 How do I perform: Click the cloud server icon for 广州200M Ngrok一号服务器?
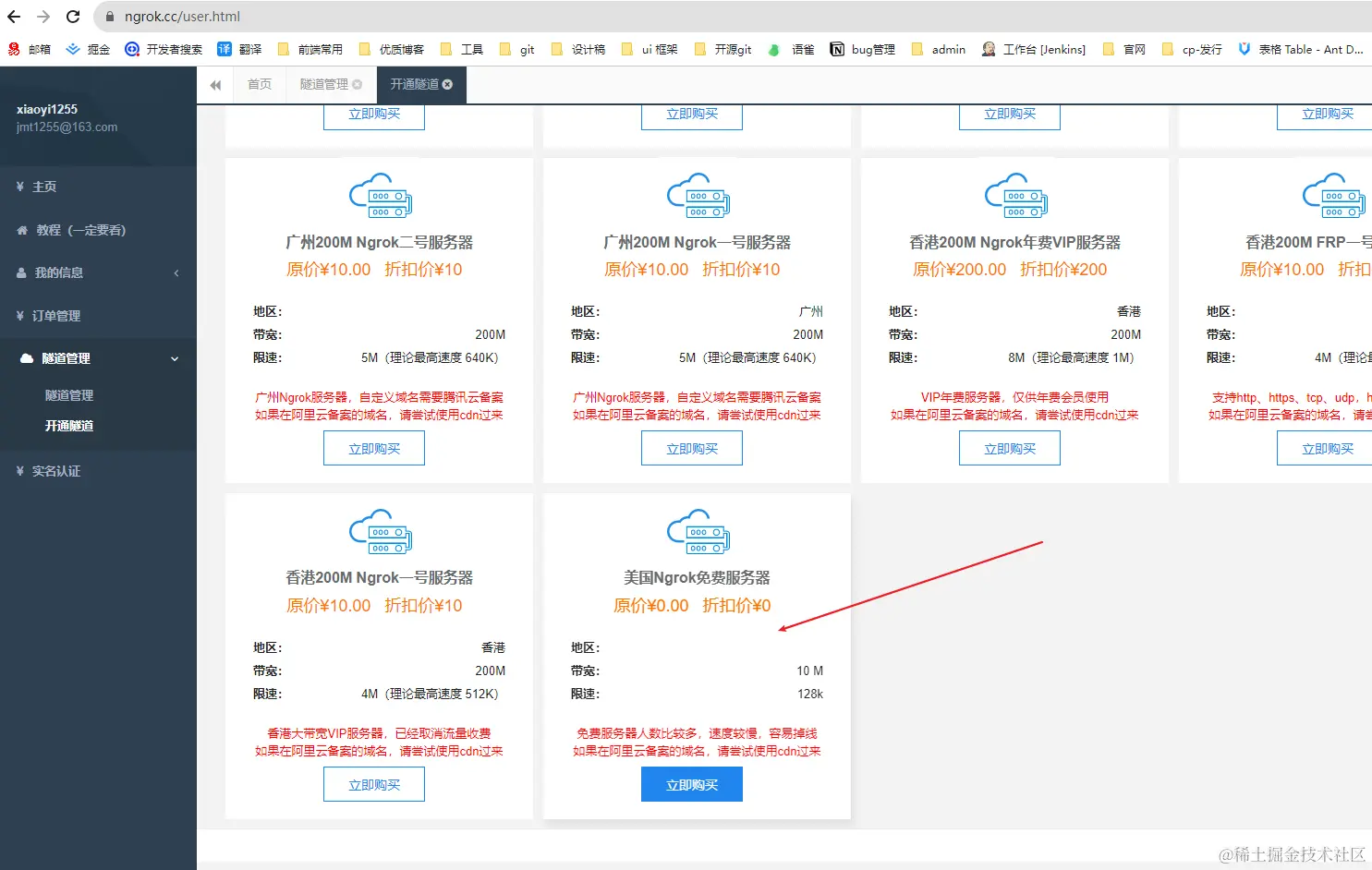pyautogui.click(x=698, y=195)
